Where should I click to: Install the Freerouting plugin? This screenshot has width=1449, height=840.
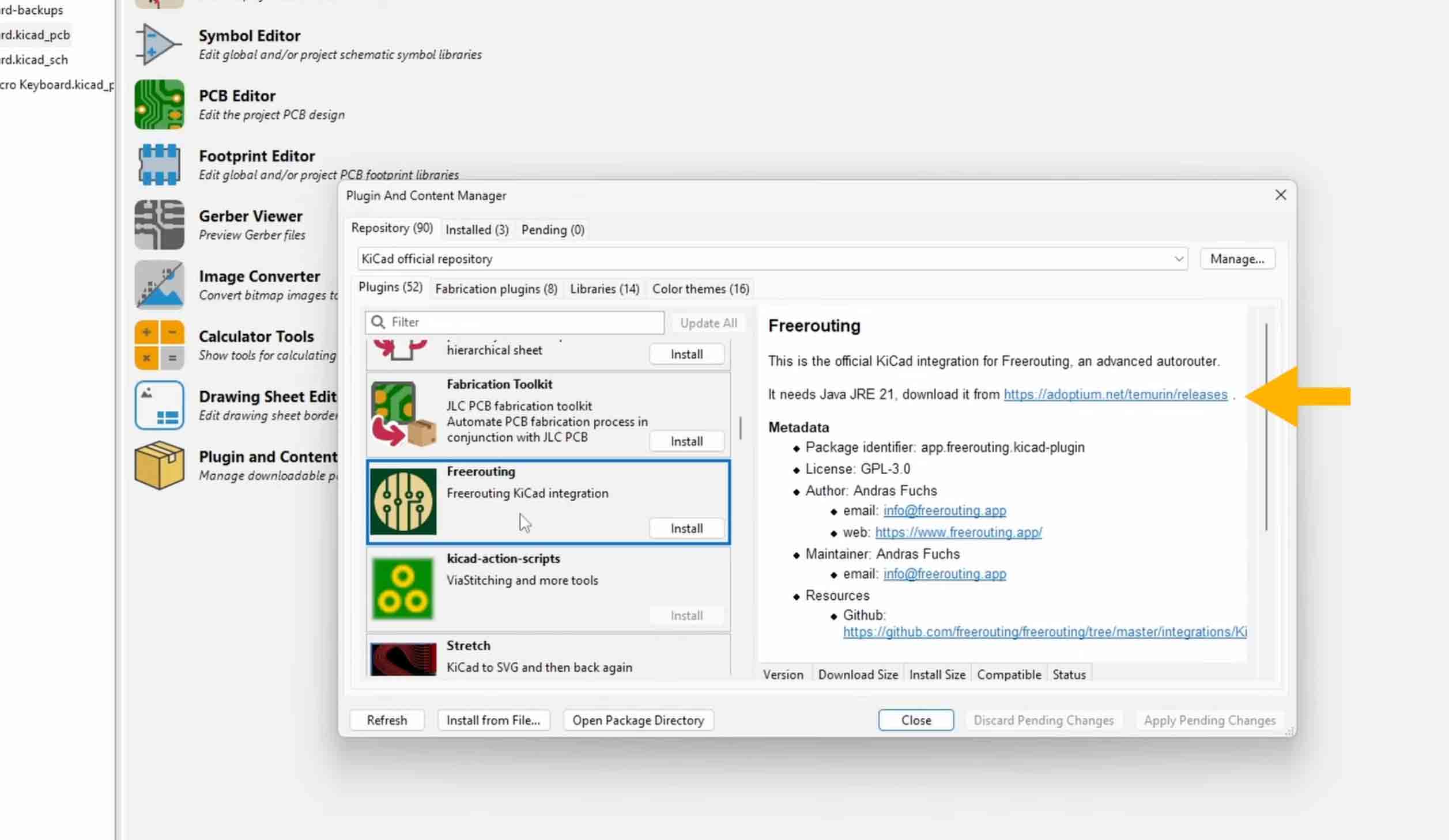(x=686, y=528)
